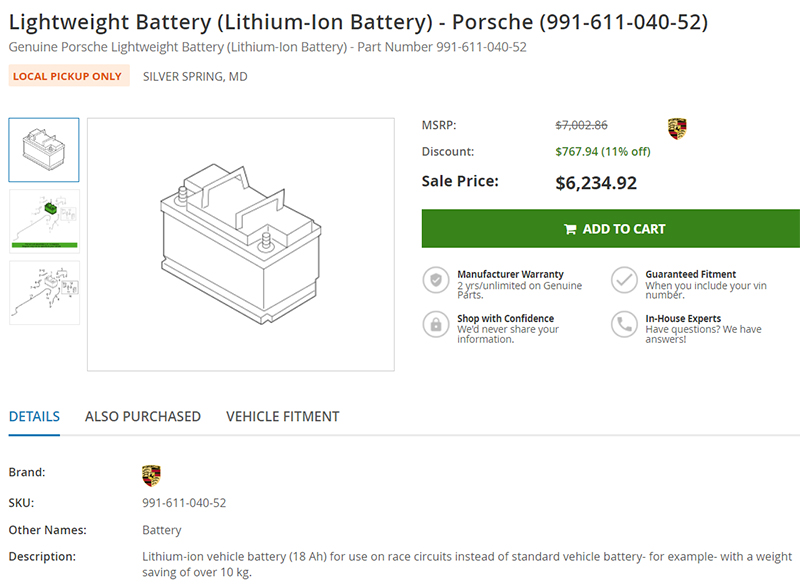Click the Guaranteed Fitment checkmark icon
Screen dimensions: 800x587
(624, 280)
